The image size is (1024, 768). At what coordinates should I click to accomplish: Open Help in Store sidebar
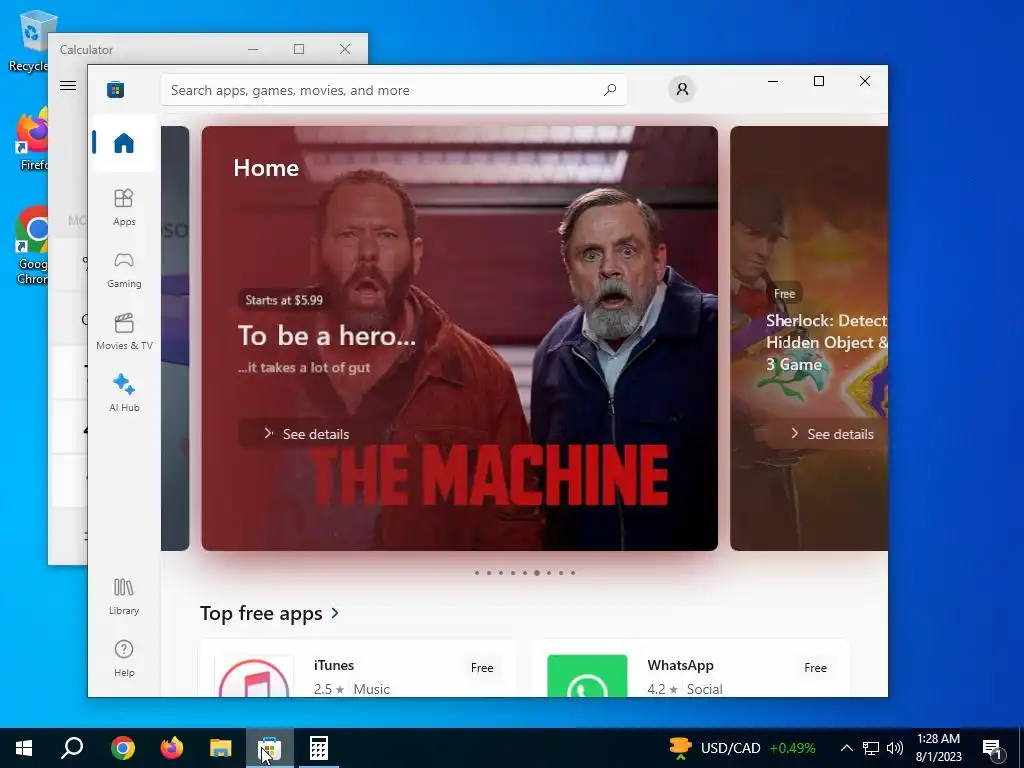coord(123,658)
